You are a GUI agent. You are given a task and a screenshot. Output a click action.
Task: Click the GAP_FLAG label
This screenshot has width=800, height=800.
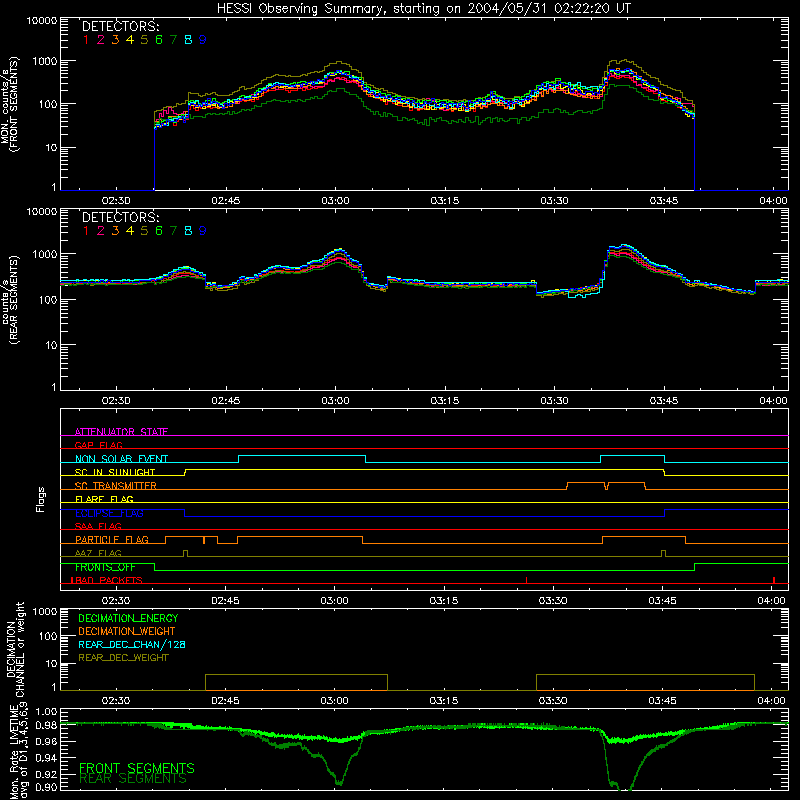(x=98, y=445)
